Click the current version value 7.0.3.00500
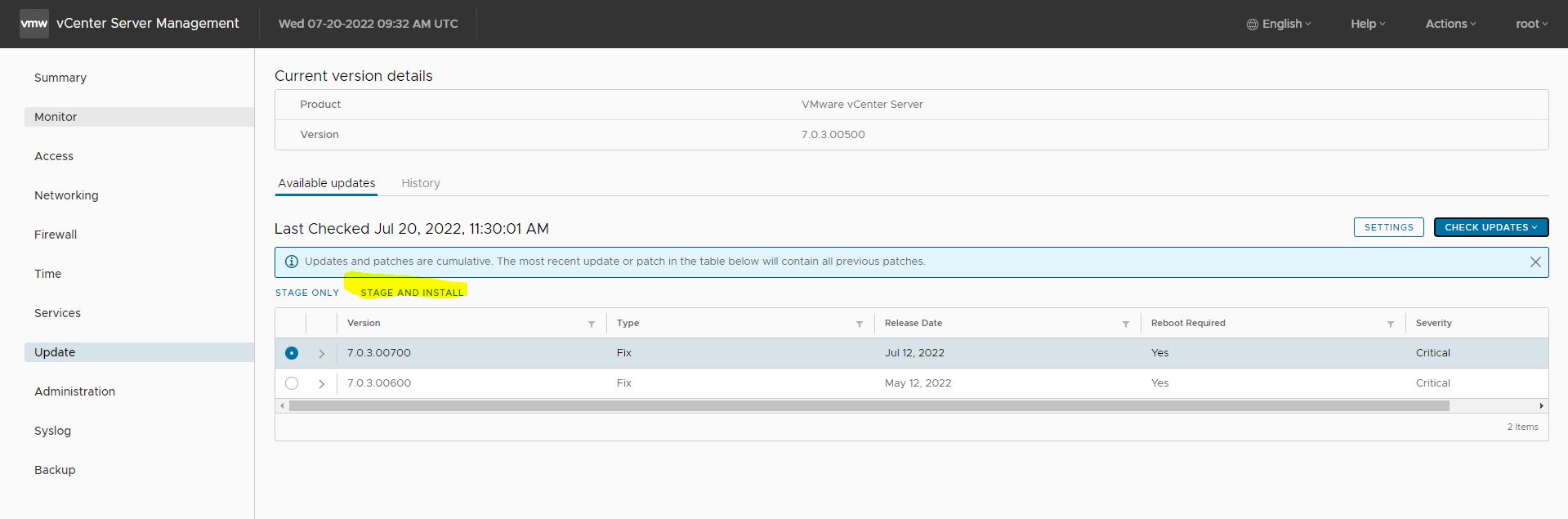 click(x=833, y=135)
